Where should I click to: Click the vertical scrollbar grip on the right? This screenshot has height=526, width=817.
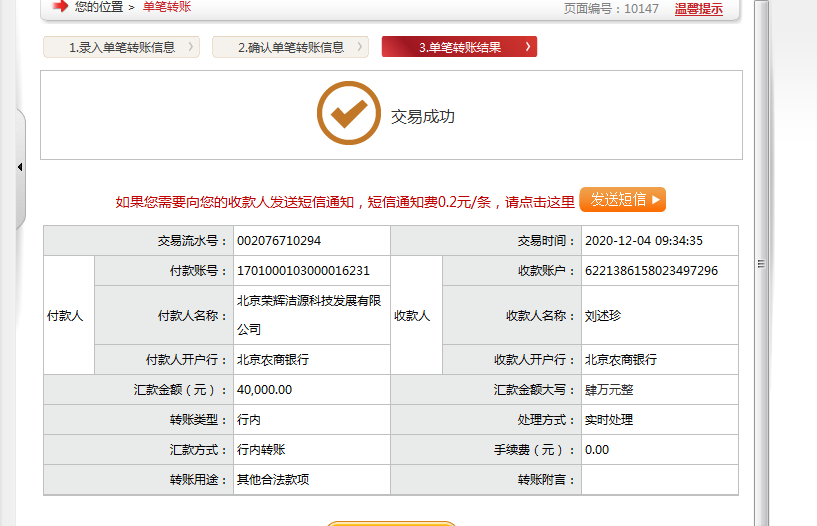pos(761,264)
